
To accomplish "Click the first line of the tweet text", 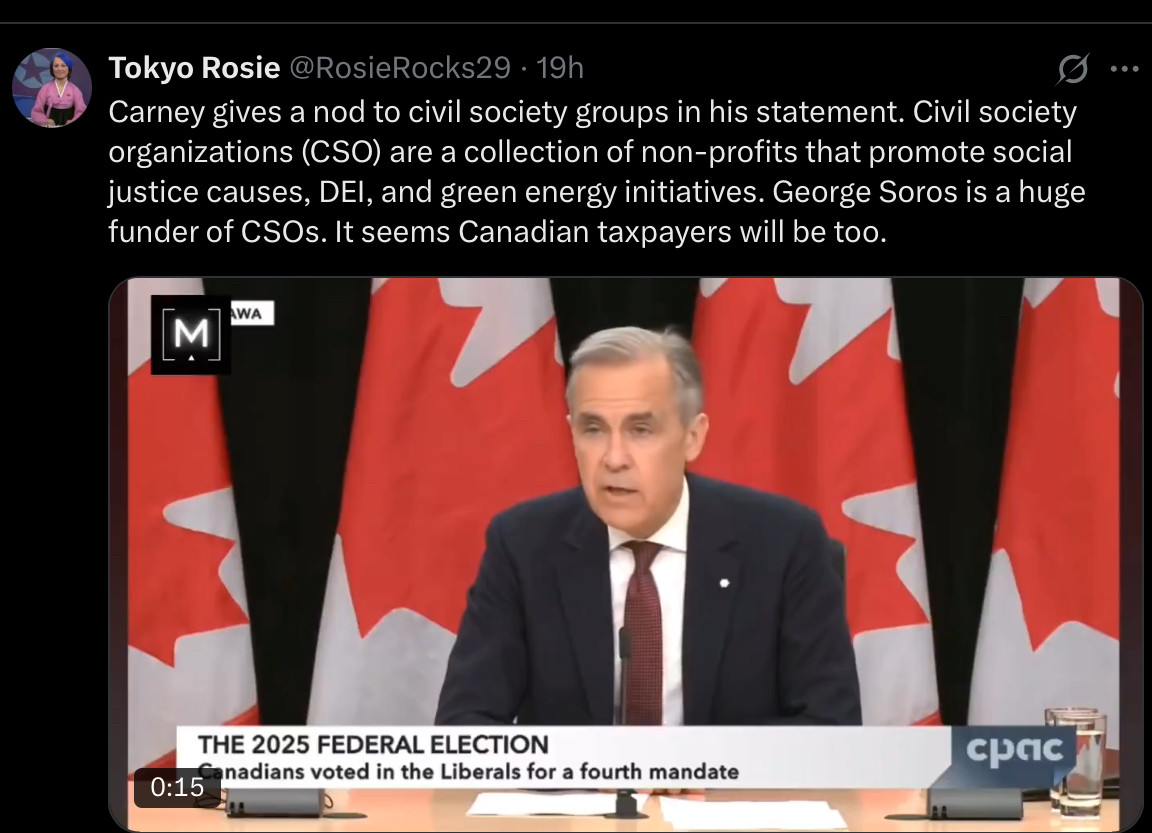I will (x=592, y=111).
